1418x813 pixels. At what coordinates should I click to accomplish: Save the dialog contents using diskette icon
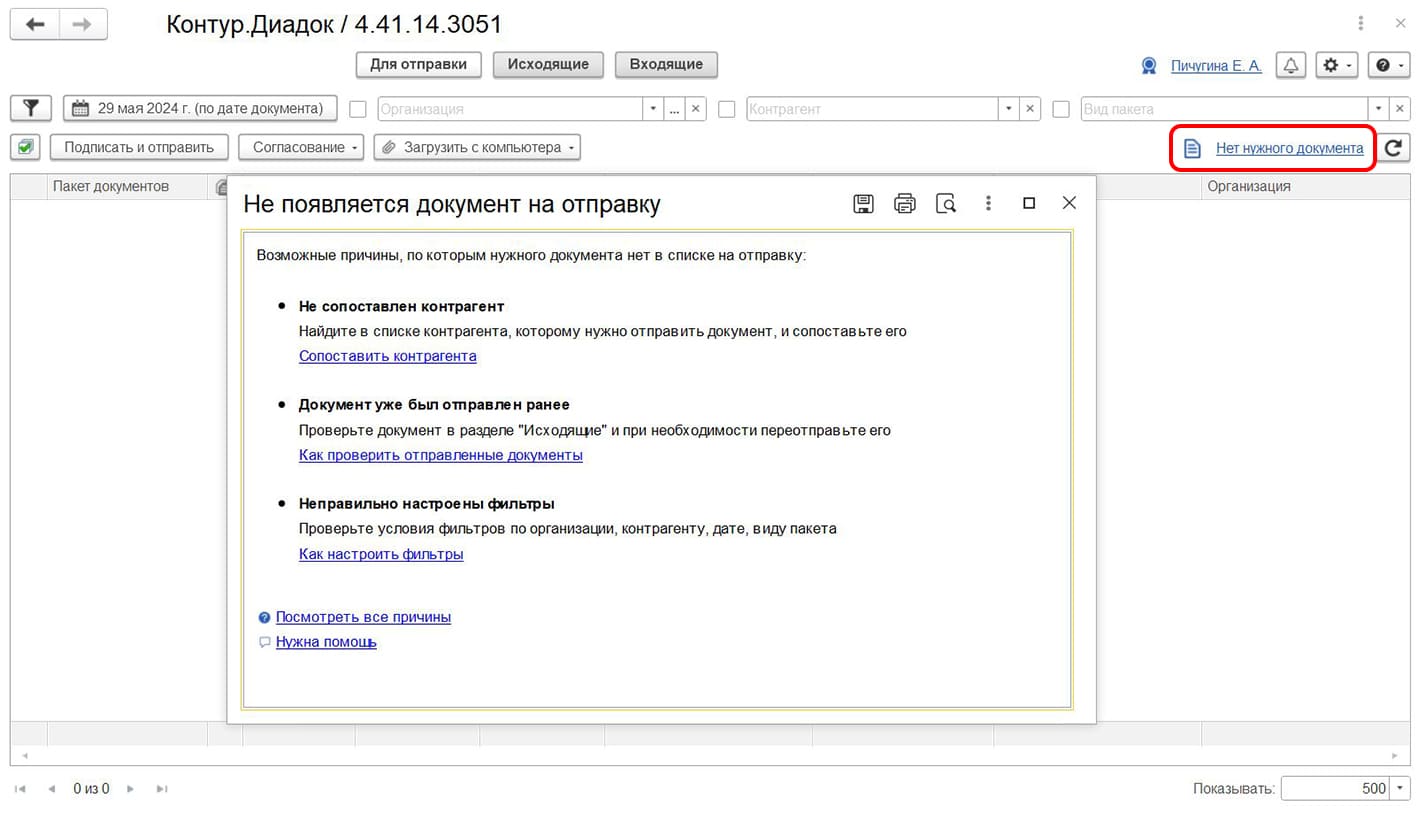point(863,203)
